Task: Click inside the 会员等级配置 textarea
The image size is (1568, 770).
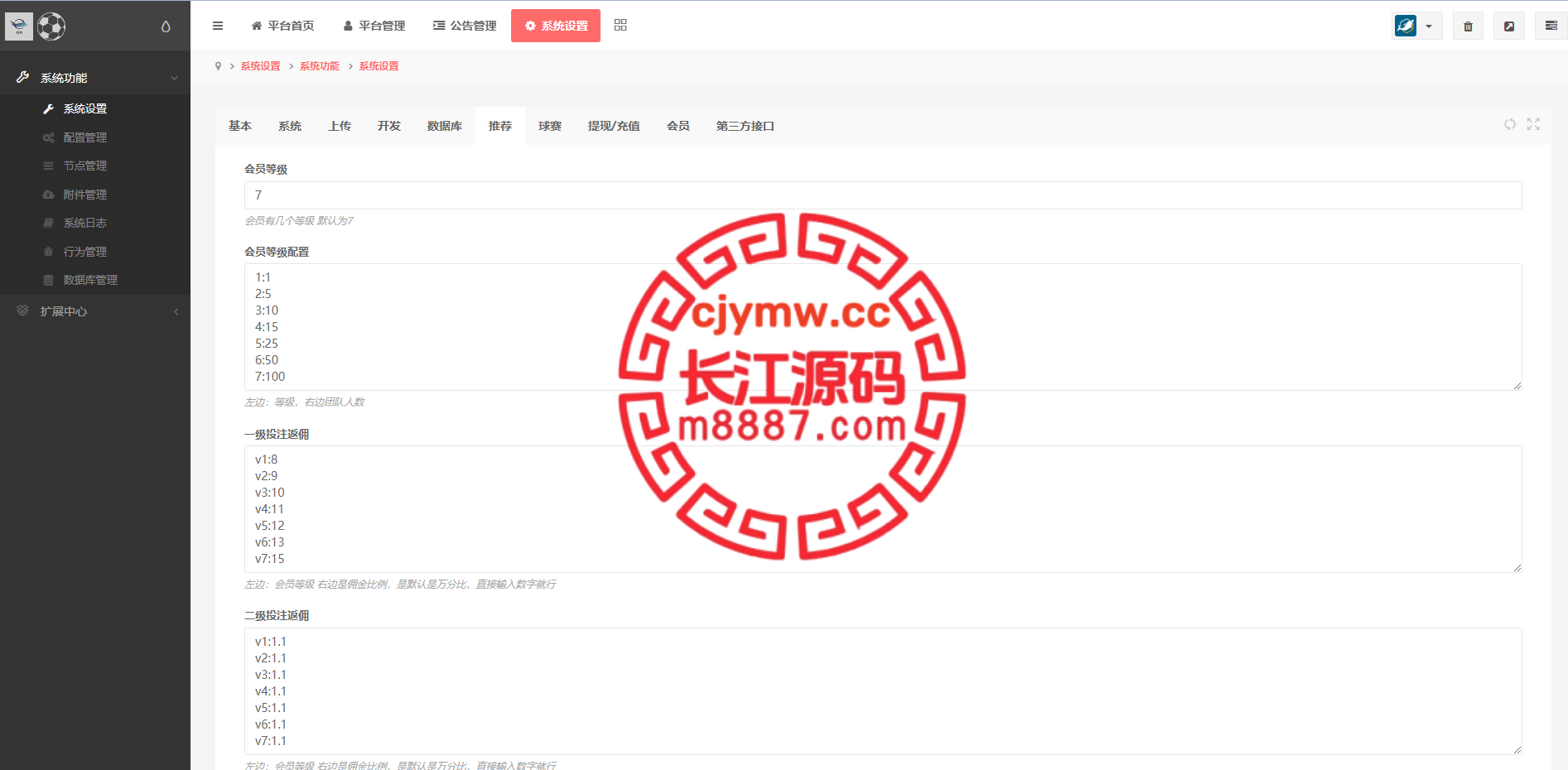Action: (x=883, y=327)
